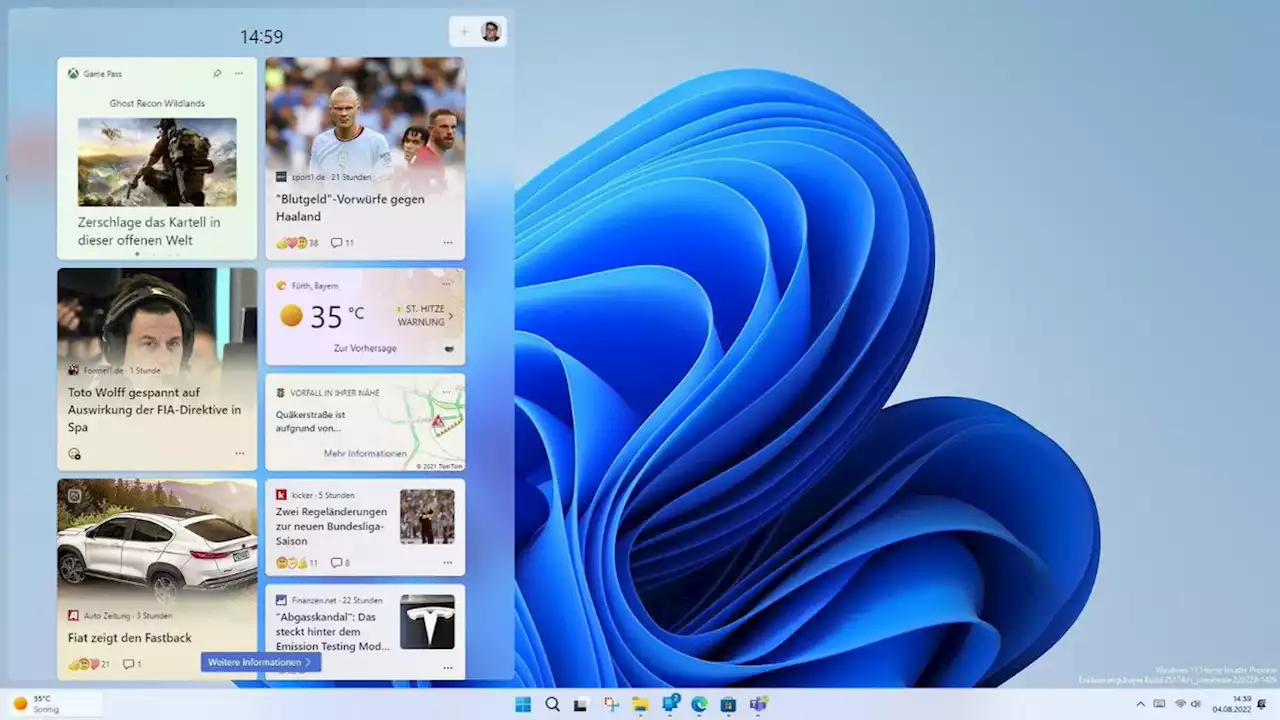Show hidden system tray icons
This screenshot has width=1280, height=720.
click(x=1140, y=704)
